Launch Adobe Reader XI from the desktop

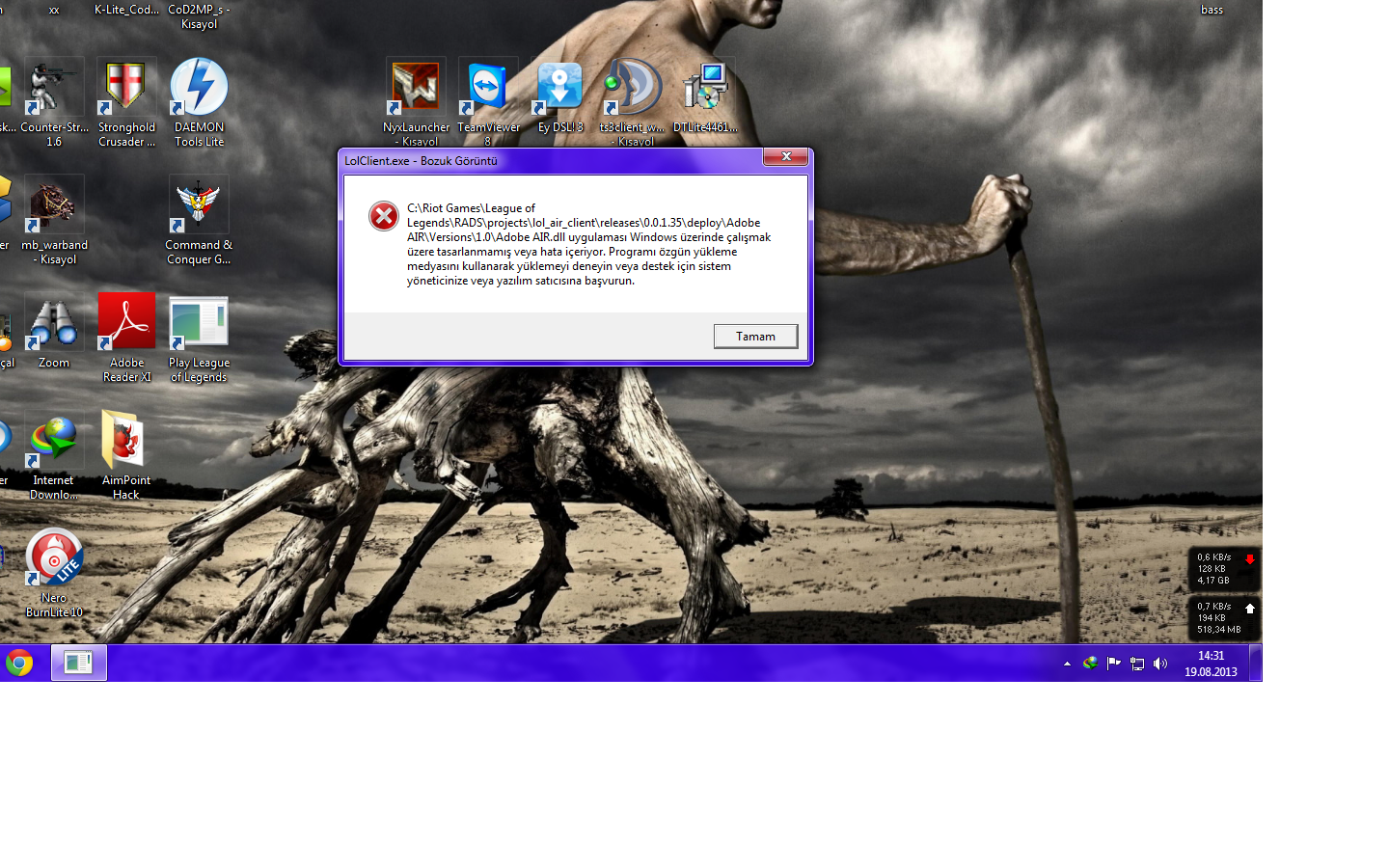point(126,338)
